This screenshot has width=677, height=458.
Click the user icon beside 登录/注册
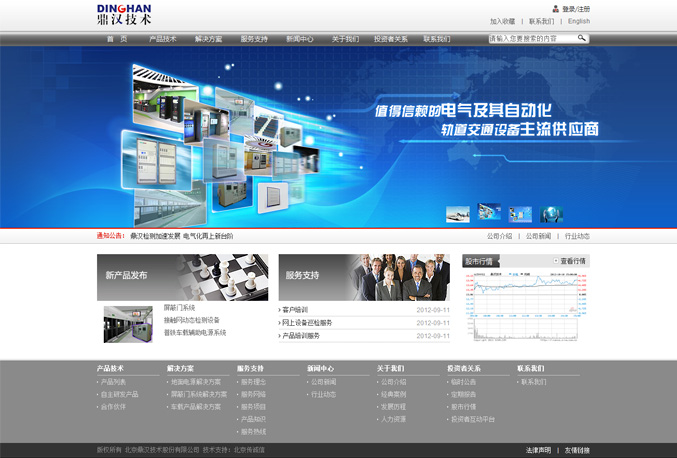tap(556, 9)
